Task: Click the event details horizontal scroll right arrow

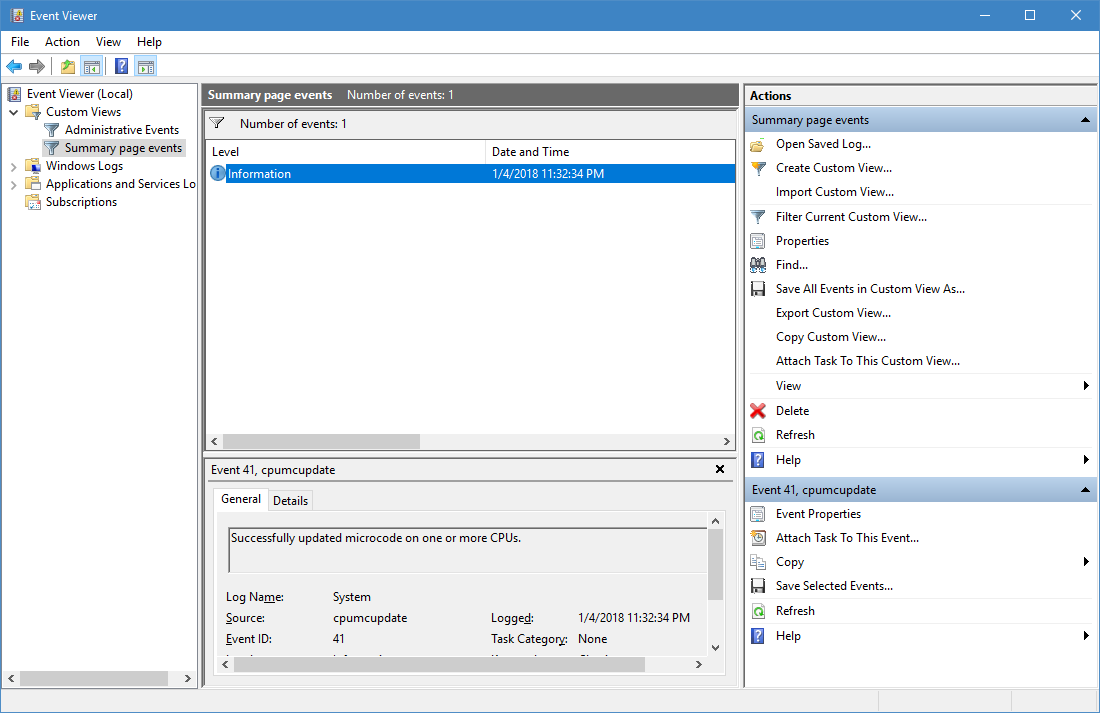Action: [699, 665]
